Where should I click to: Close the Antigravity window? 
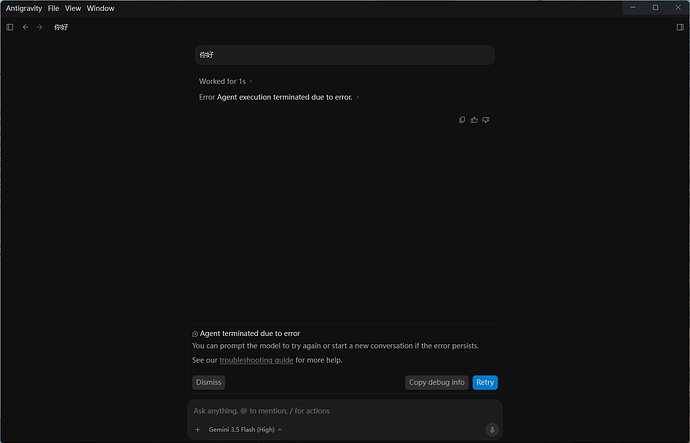[x=678, y=7]
